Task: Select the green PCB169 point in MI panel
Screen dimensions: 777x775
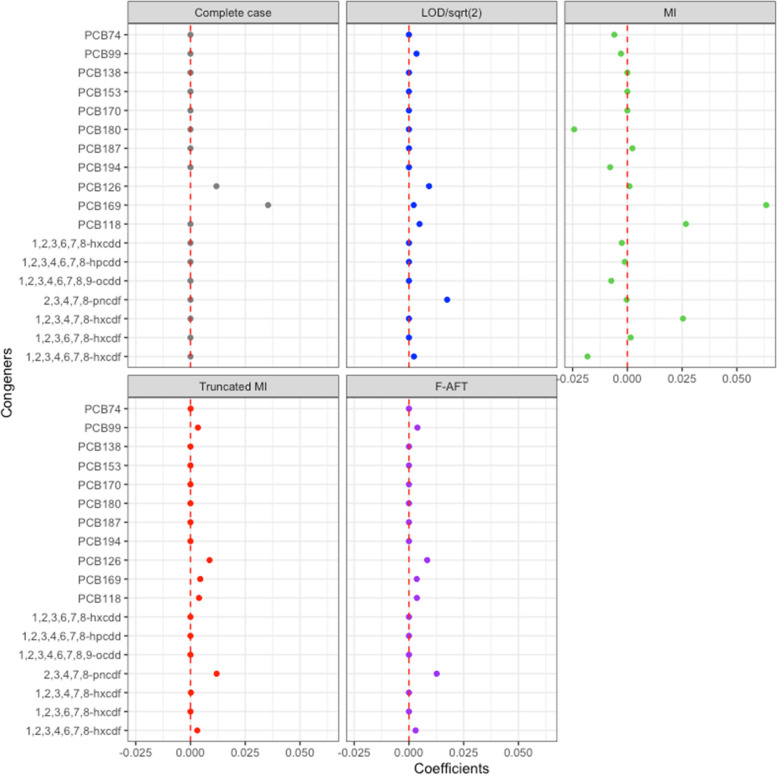Action: (766, 205)
